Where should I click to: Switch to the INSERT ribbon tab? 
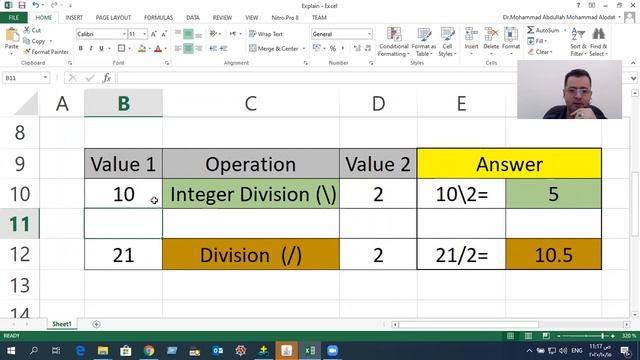point(74,18)
